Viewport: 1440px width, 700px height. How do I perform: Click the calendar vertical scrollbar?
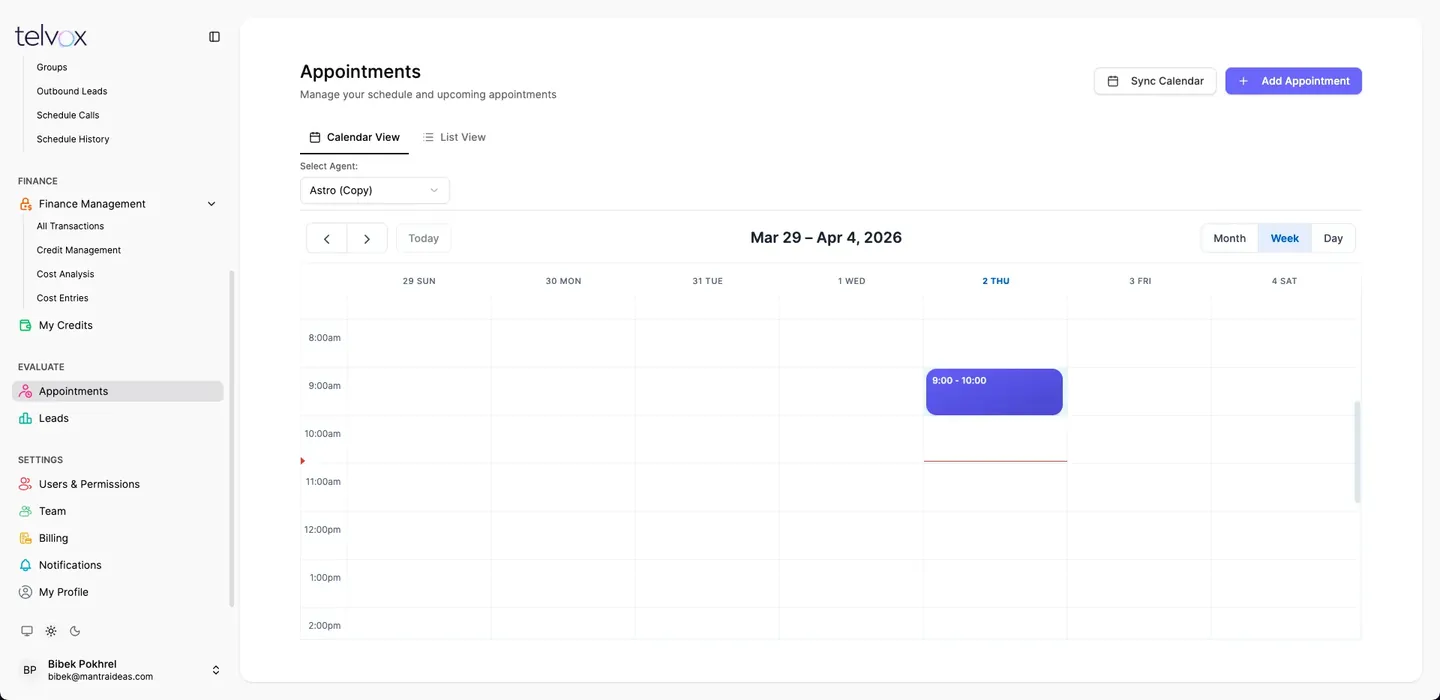[1357, 452]
